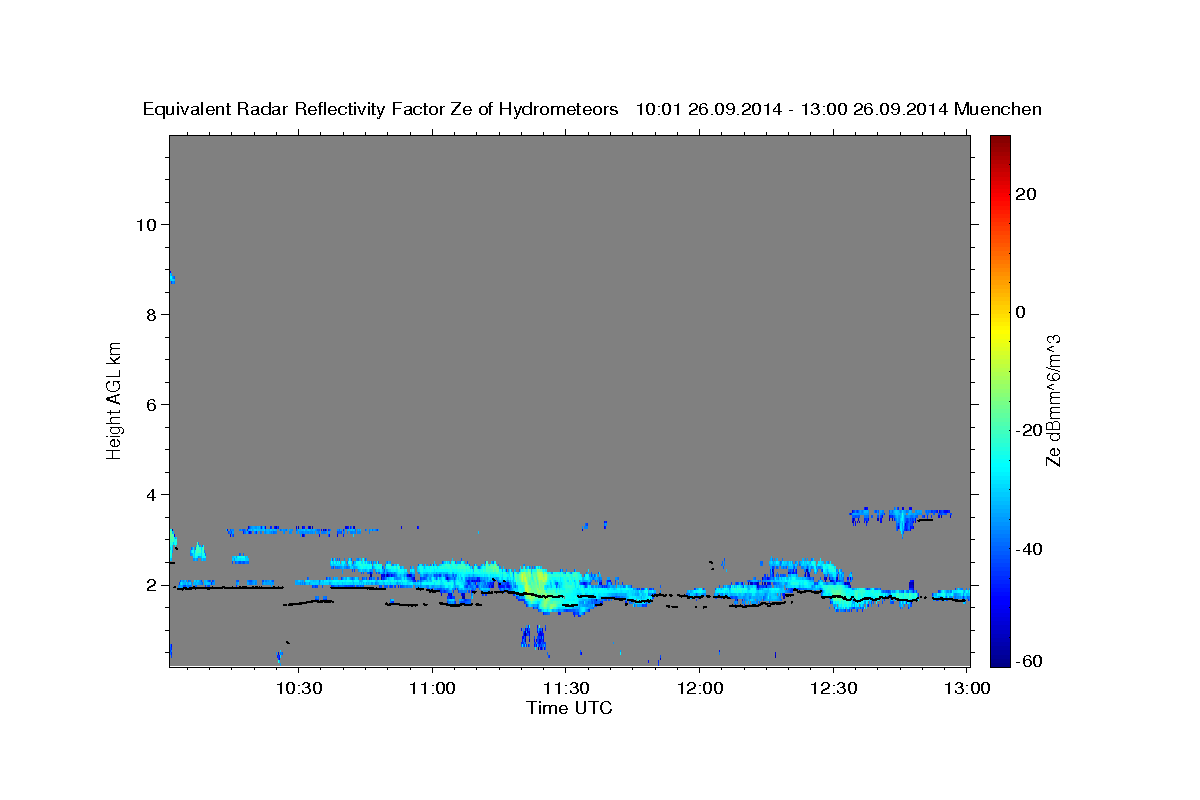This screenshot has height=800, width=1200.
Task: Click the height label 10
Action: pyautogui.click(x=146, y=224)
